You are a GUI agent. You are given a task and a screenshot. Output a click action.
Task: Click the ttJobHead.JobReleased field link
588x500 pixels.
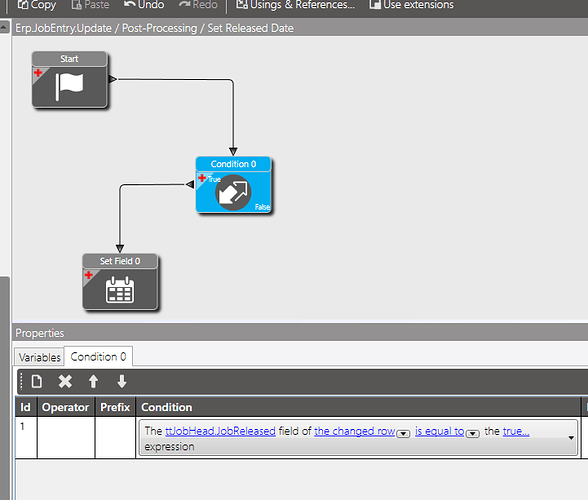pos(220,431)
